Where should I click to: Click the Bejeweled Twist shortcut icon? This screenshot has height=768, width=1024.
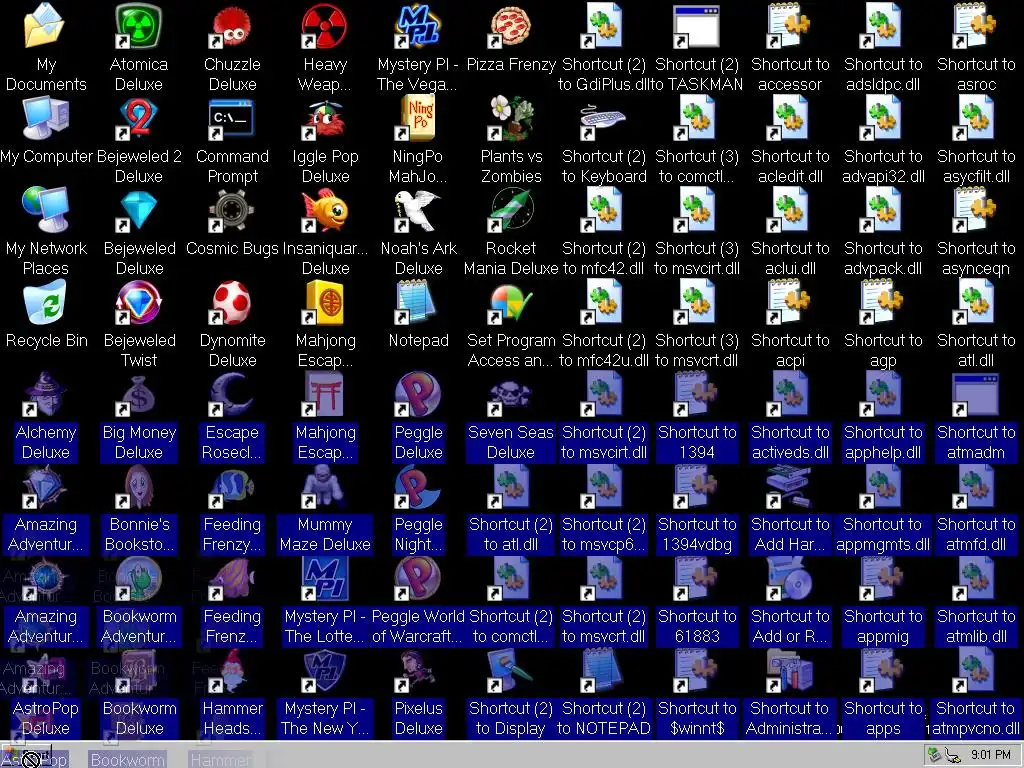point(138,302)
